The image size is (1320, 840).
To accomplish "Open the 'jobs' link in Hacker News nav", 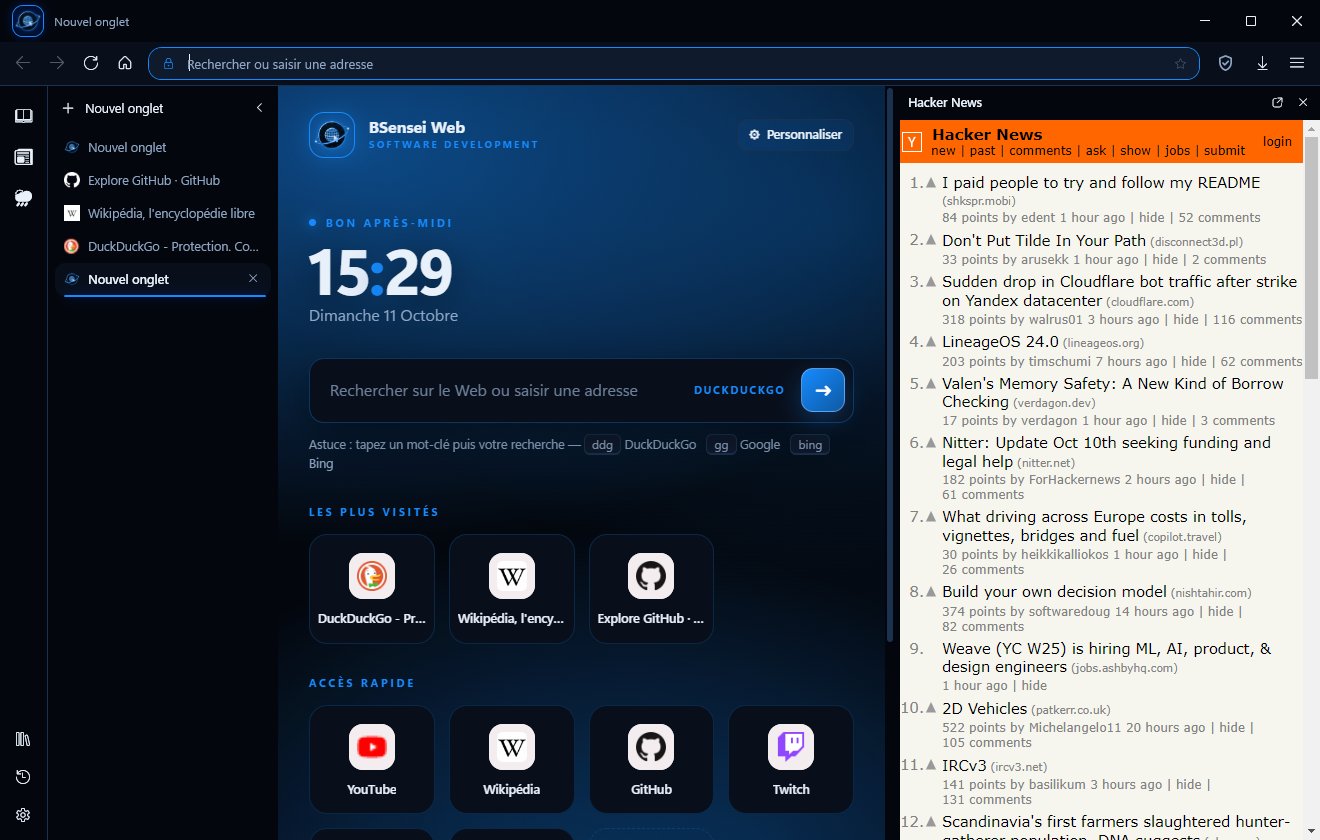I will pos(1178,151).
